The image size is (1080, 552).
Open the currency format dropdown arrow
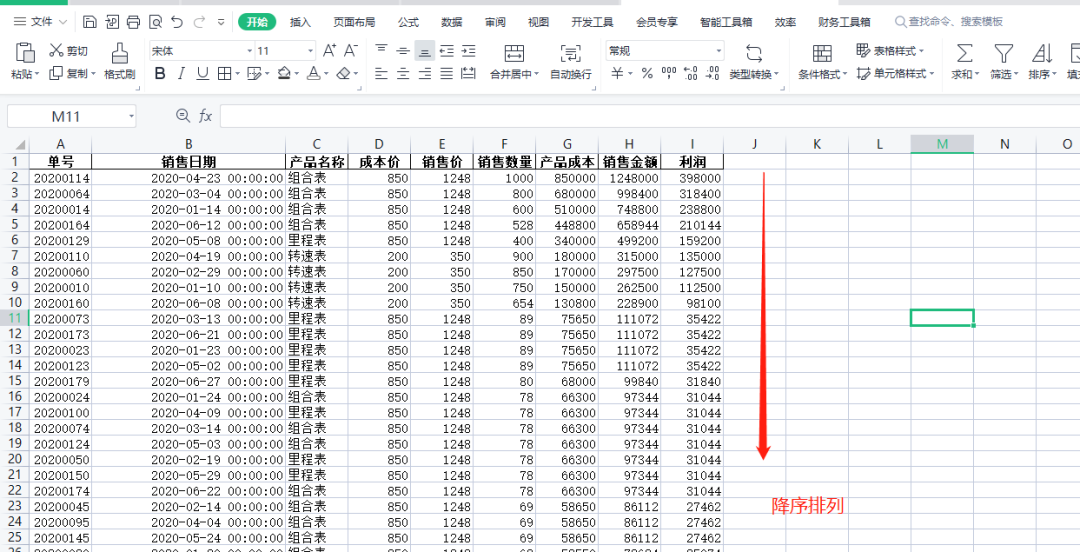[x=630, y=74]
